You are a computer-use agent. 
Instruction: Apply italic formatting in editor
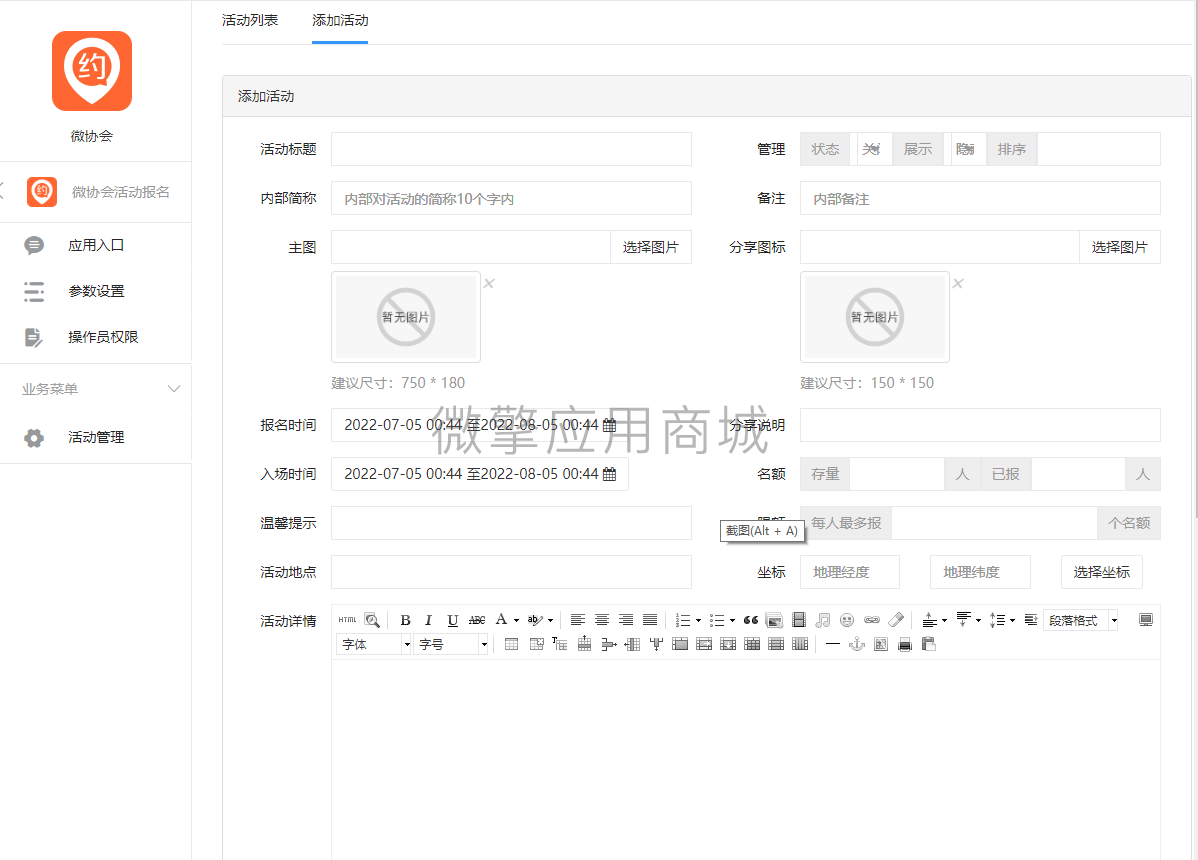pyautogui.click(x=429, y=620)
